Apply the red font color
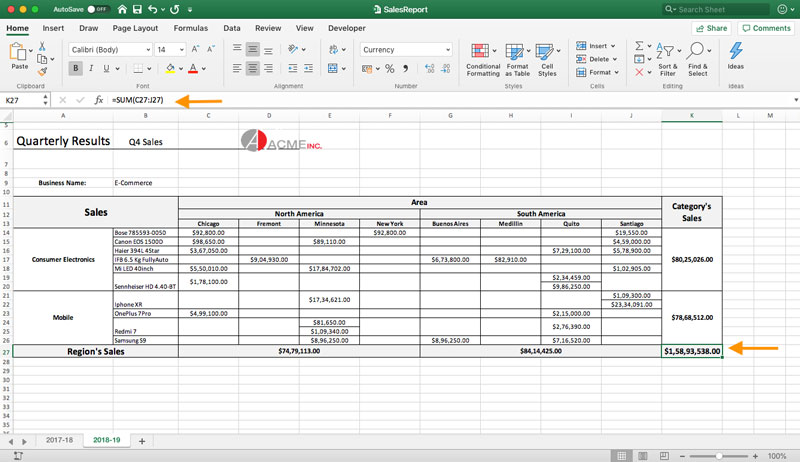Screen dimensions: 800x462 (193, 68)
